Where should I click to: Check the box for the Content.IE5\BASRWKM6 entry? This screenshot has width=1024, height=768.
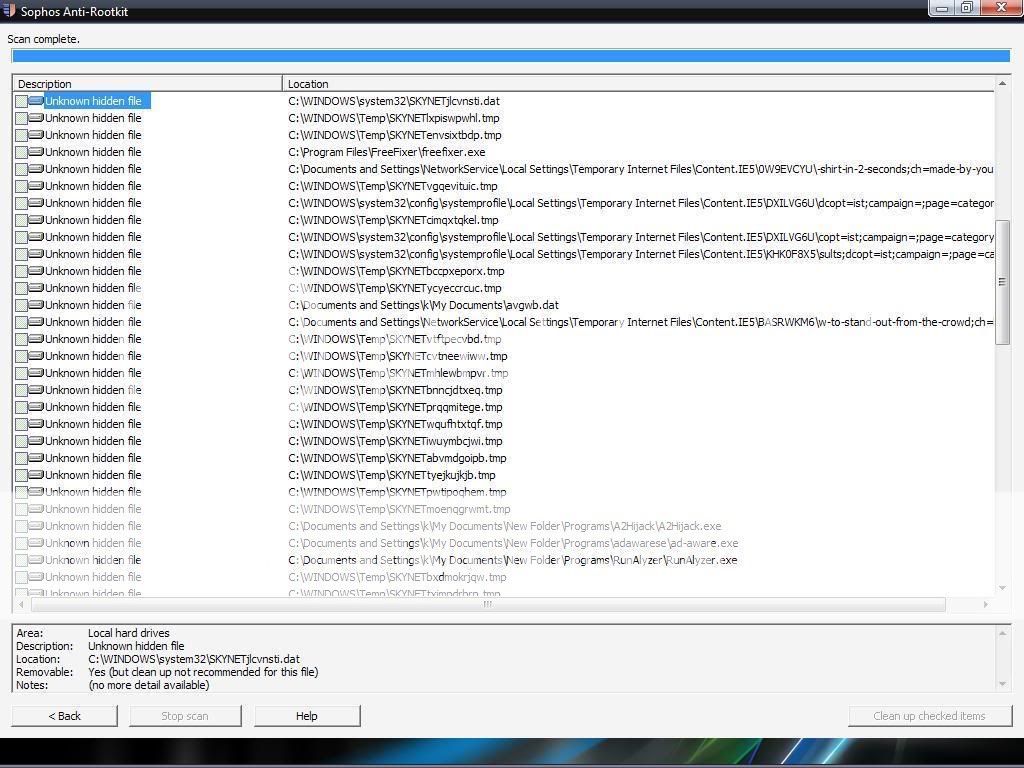coord(21,322)
